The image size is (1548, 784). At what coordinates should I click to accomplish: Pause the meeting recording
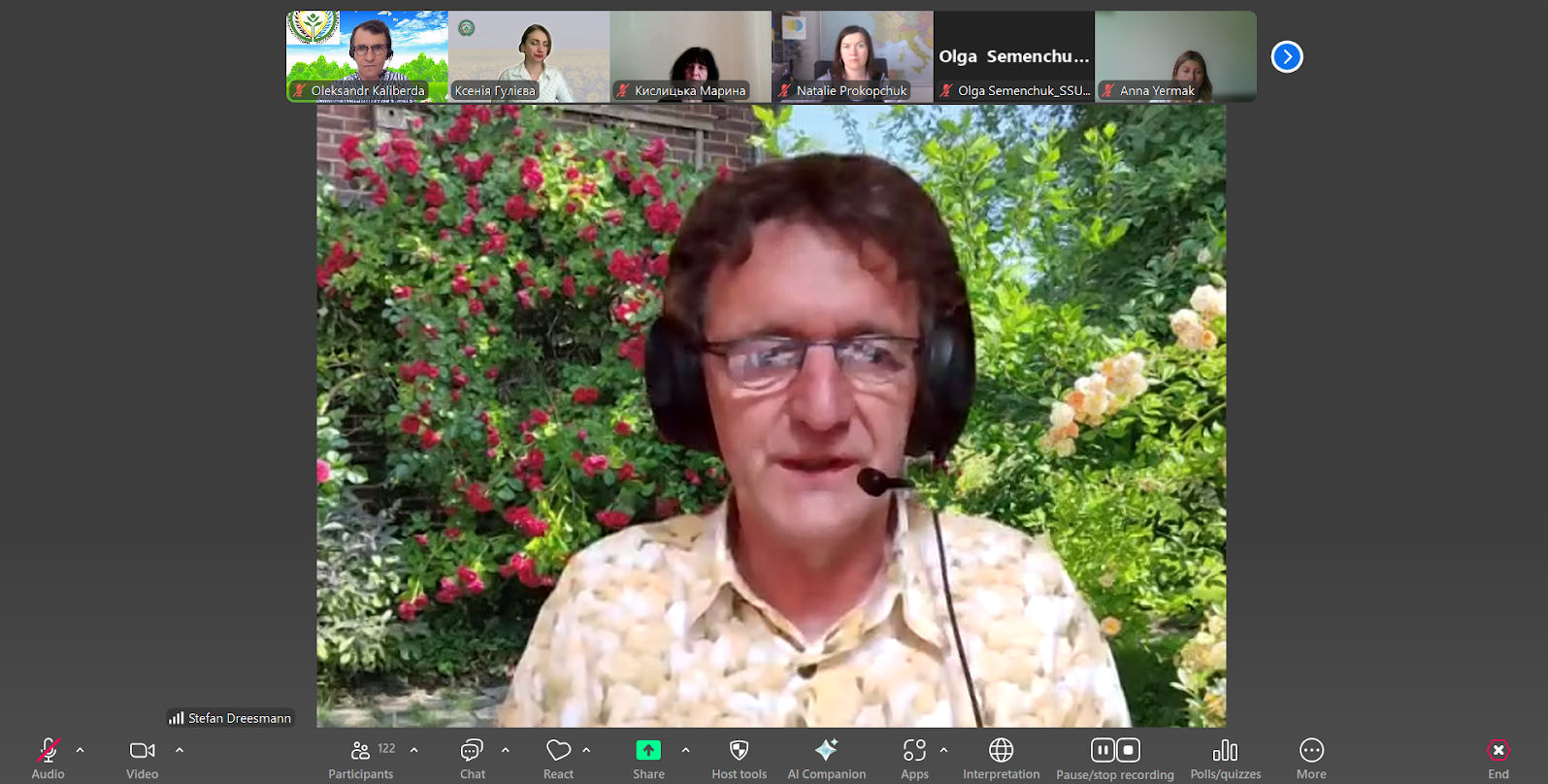tap(1103, 750)
